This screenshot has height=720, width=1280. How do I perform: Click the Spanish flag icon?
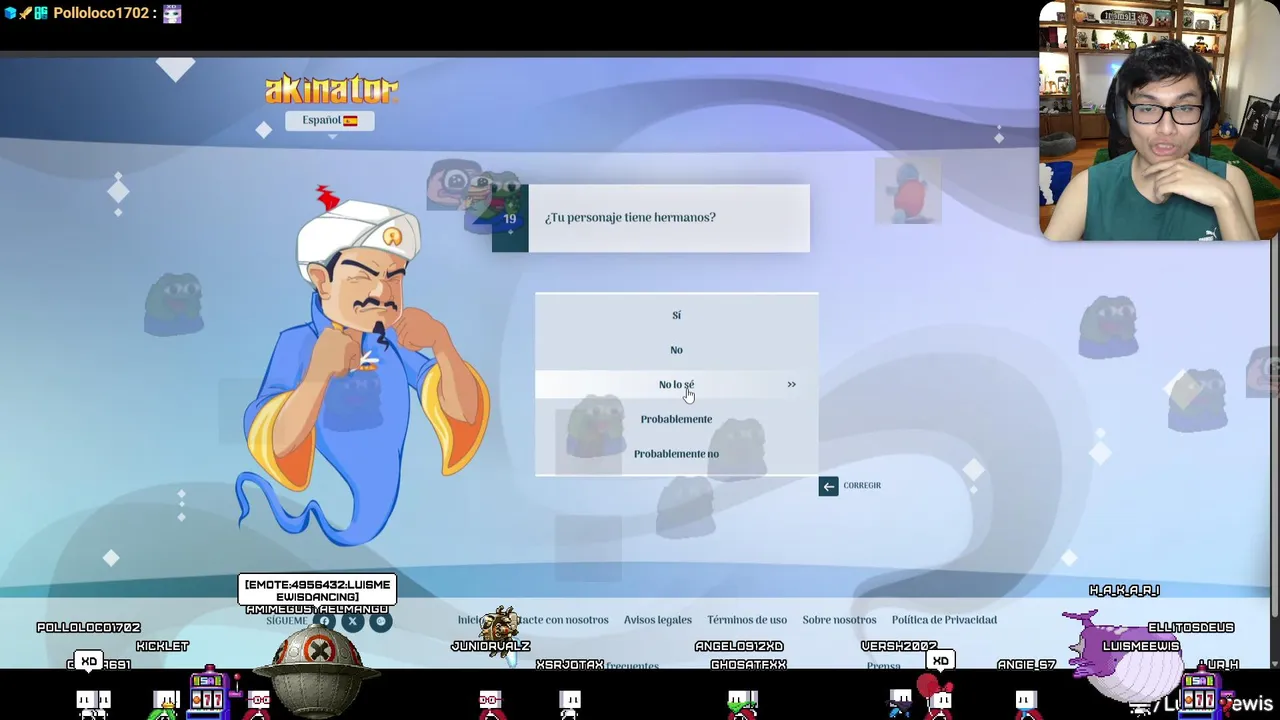coord(350,120)
